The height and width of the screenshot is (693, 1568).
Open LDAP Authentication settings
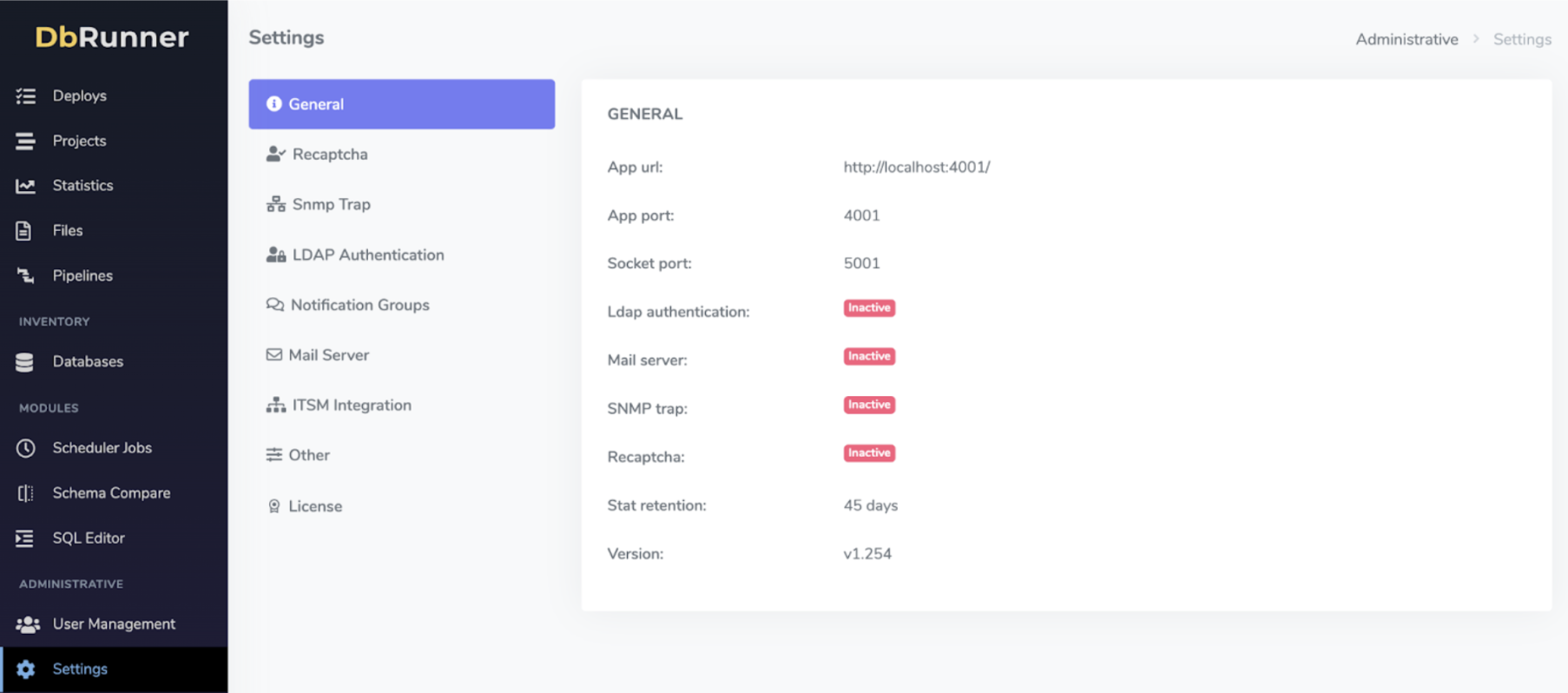[367, 255]
